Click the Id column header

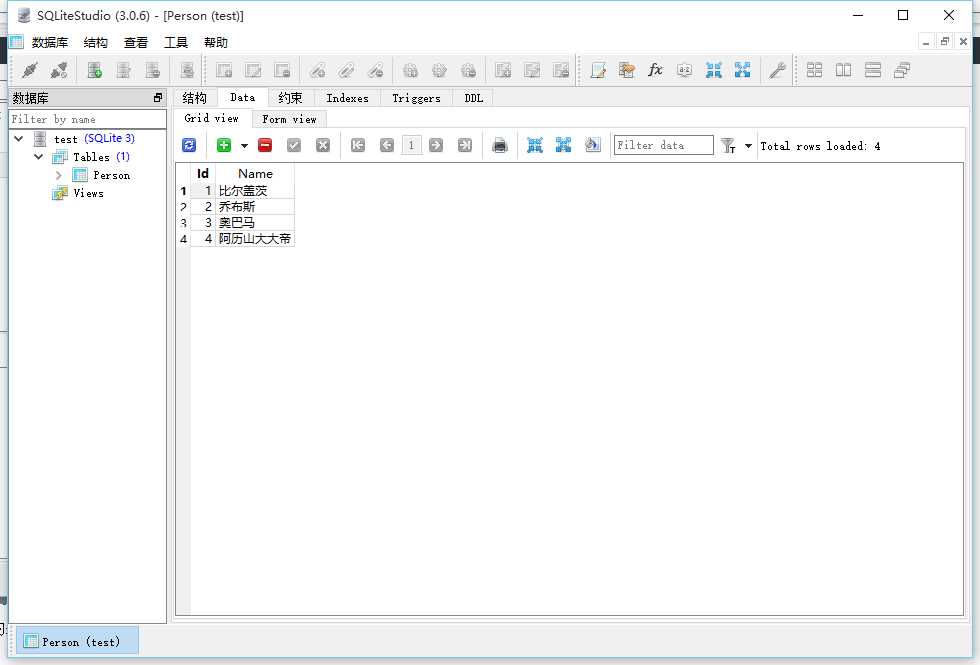[202, 174]
